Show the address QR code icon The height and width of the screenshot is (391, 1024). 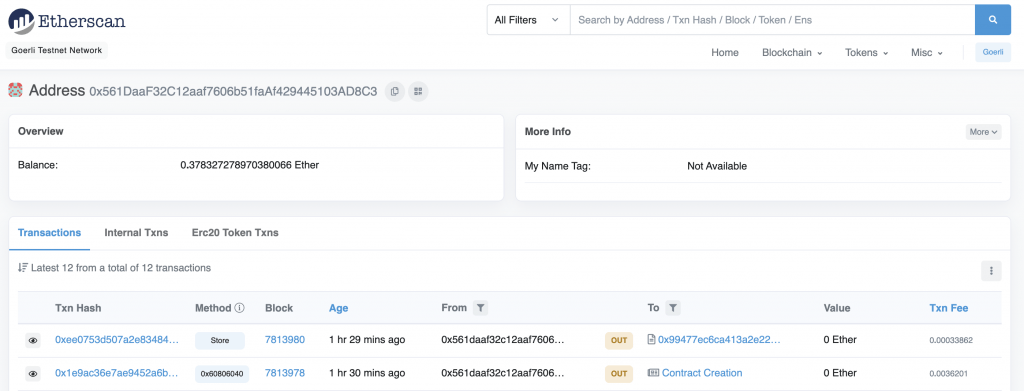point(418,91)
